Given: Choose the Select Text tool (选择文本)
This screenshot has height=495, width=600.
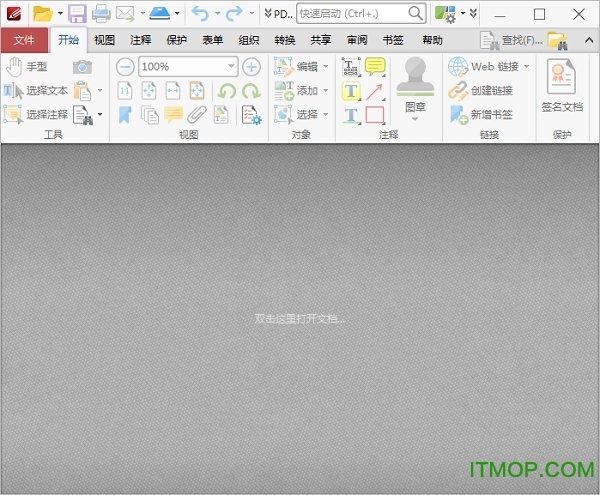Looking at the screenshot, I should [36, 91].
